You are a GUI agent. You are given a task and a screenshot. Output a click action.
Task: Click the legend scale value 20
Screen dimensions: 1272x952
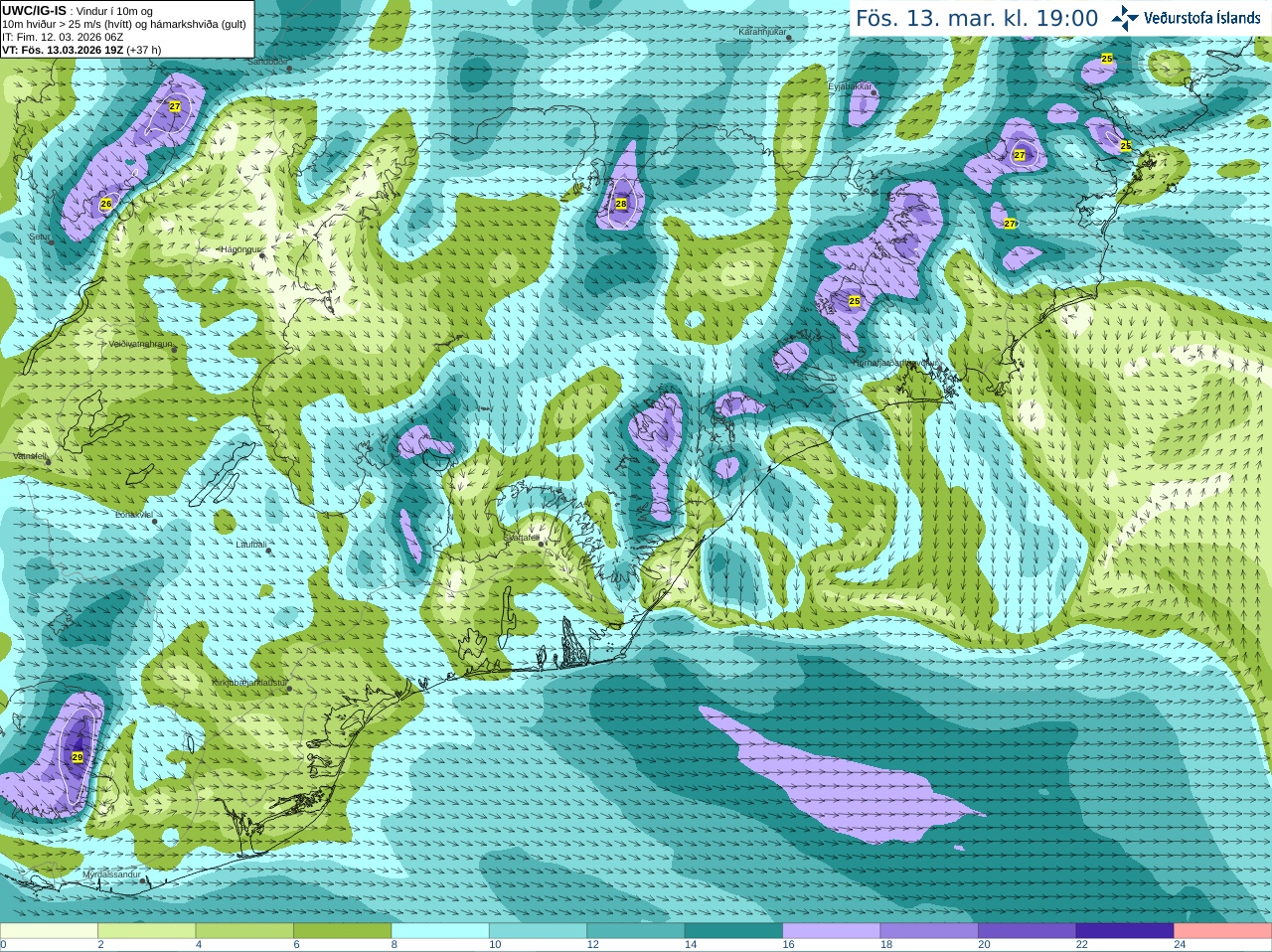(984, 945)
